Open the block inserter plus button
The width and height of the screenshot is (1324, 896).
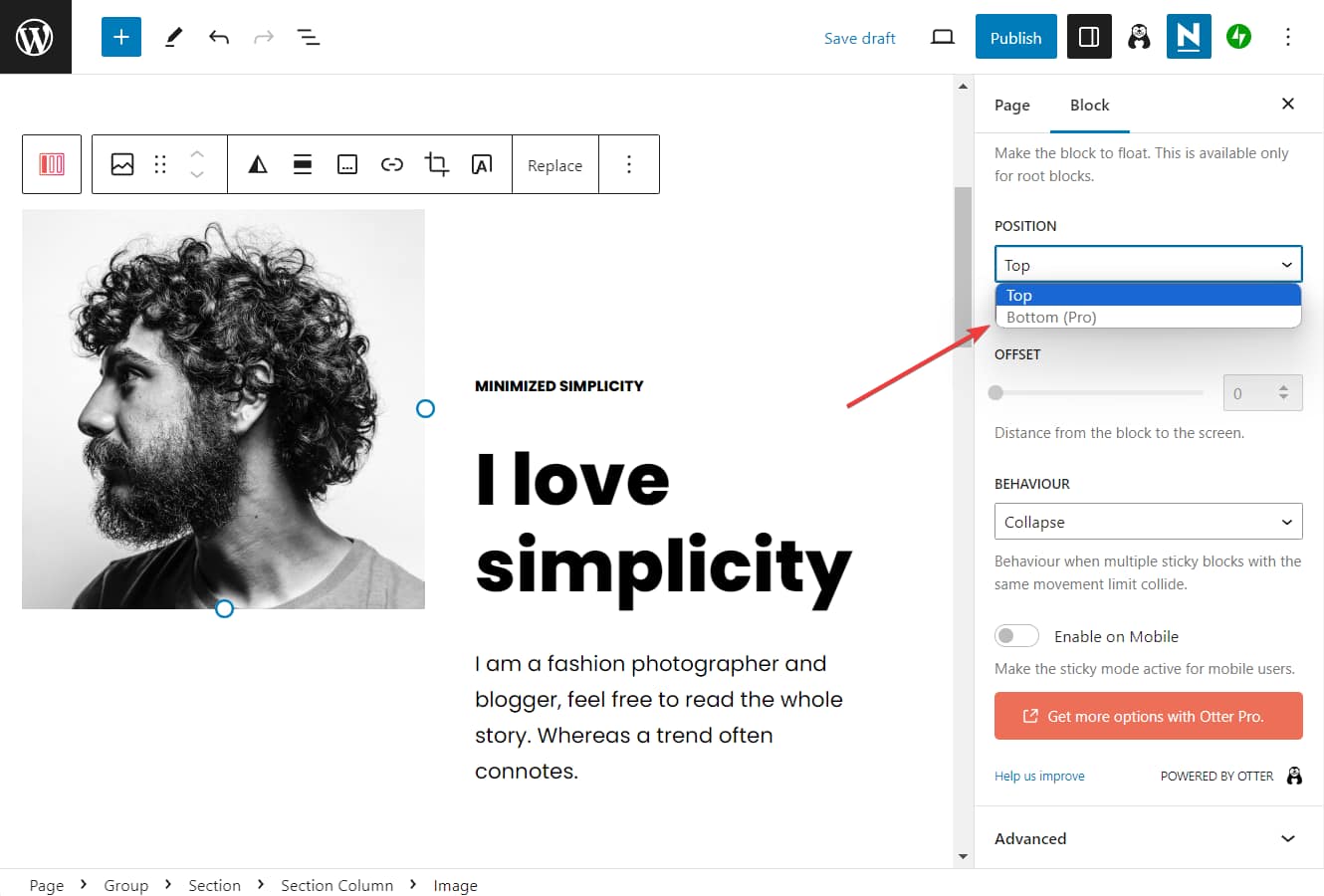tap(121, 37)
